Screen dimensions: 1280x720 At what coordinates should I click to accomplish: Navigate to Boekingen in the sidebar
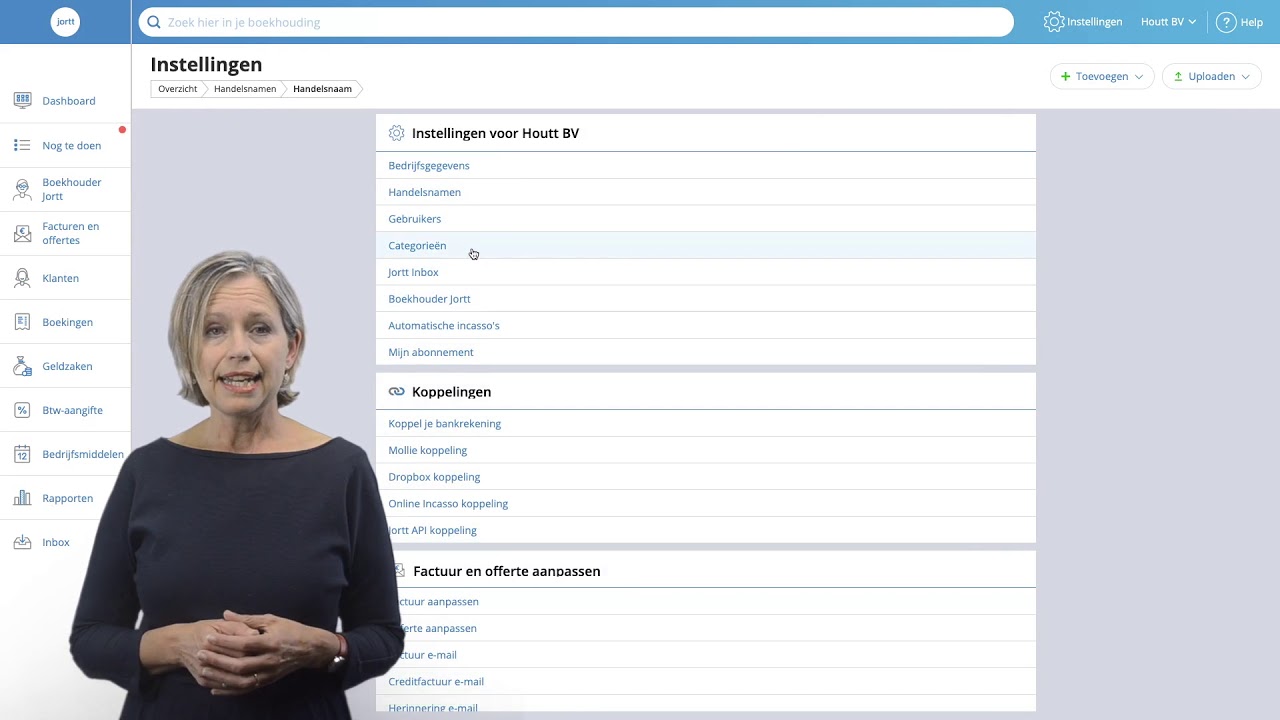point(68,322)
